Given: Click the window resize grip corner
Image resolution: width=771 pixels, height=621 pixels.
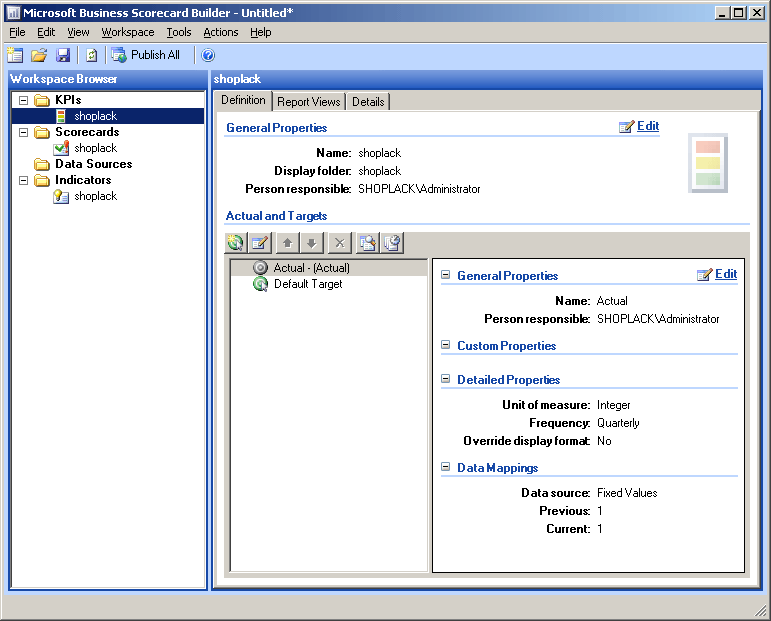Looking at the screenshot, I should coord(760,611).
